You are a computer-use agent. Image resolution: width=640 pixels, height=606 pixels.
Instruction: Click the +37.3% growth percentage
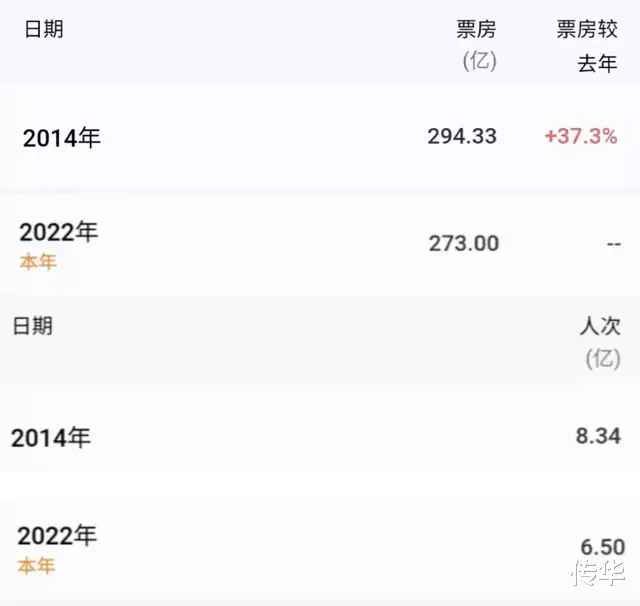[581, 136]
